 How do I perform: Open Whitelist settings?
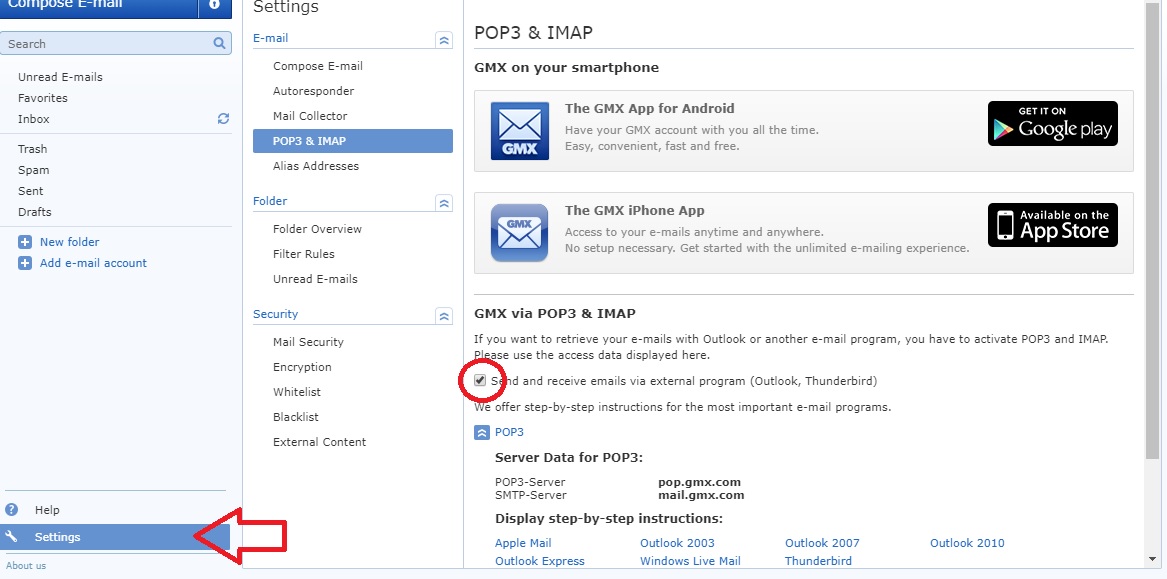(297, 392)
